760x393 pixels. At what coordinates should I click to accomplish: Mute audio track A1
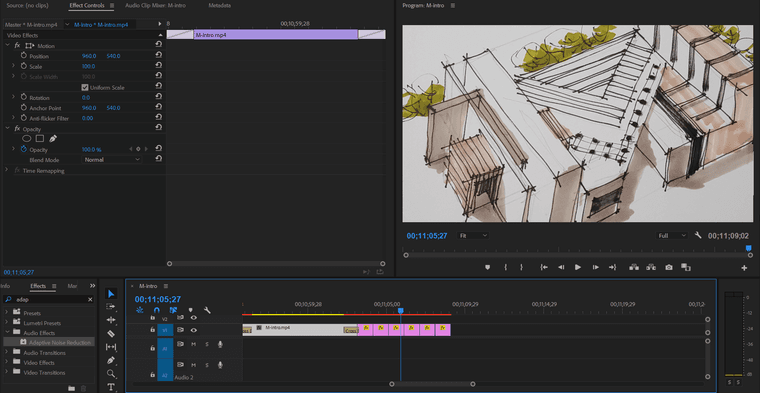tap(193, 344)
